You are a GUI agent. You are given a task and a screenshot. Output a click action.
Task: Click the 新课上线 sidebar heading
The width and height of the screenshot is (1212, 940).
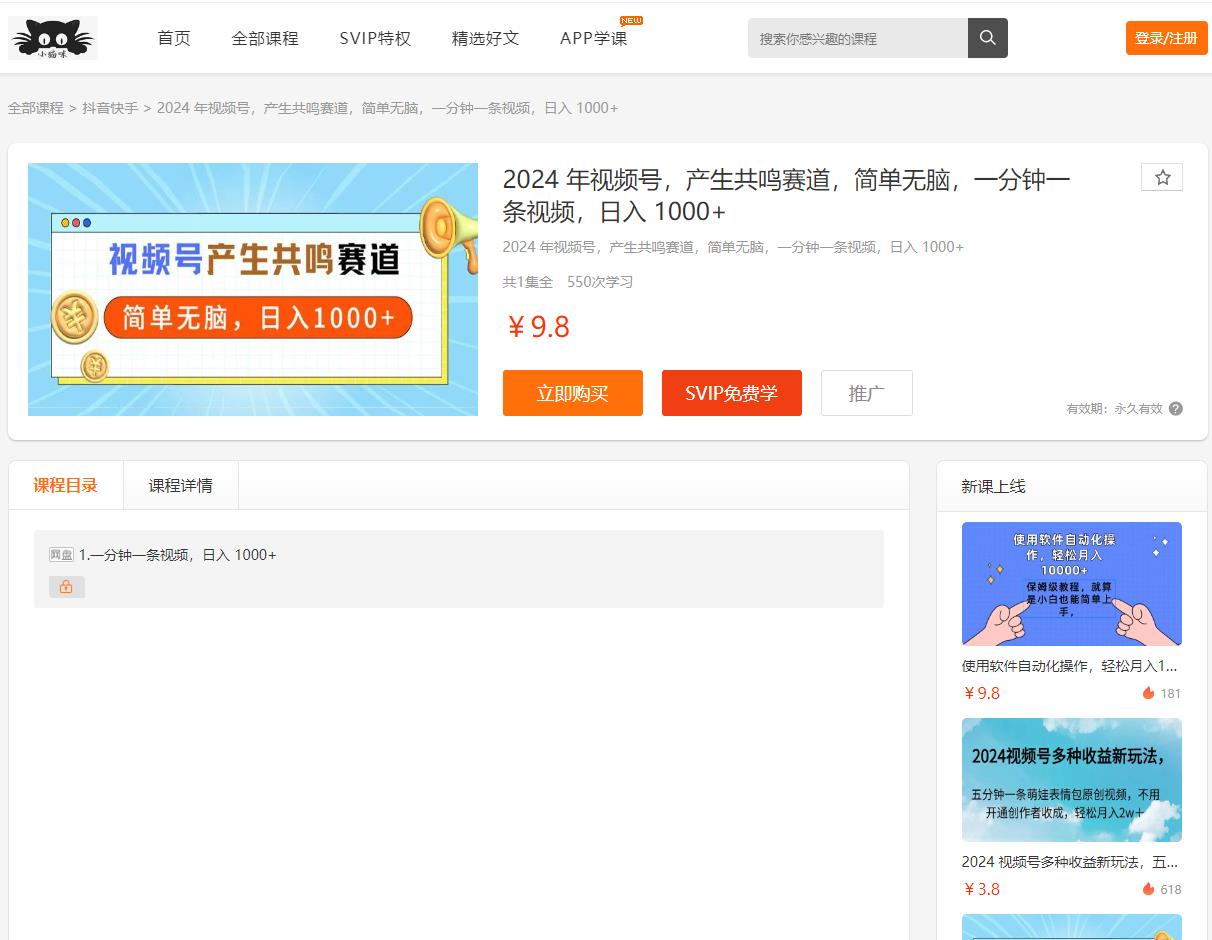993,486
